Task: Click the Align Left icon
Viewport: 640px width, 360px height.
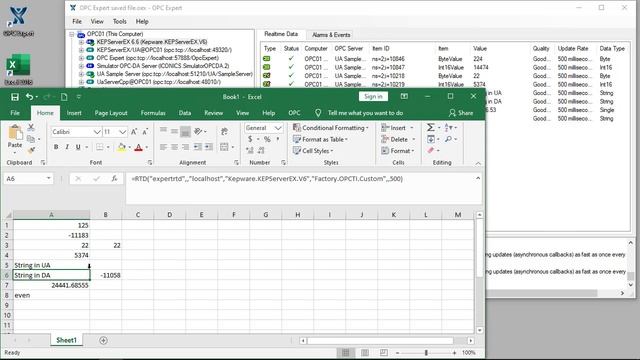Action: [x=163, y=147]
